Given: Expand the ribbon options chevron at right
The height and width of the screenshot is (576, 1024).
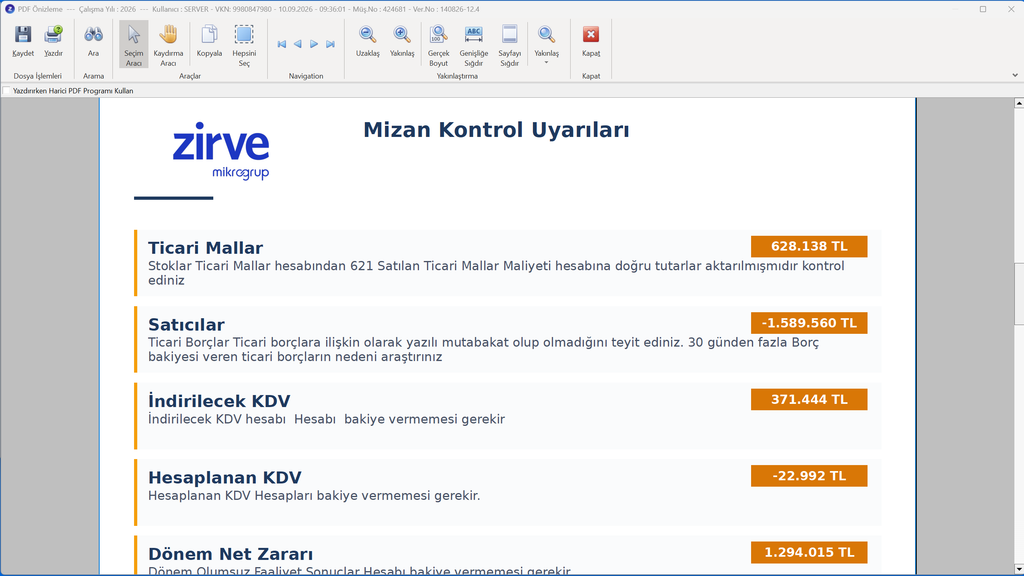Looking at the screenshot, I should (1015, 75).
